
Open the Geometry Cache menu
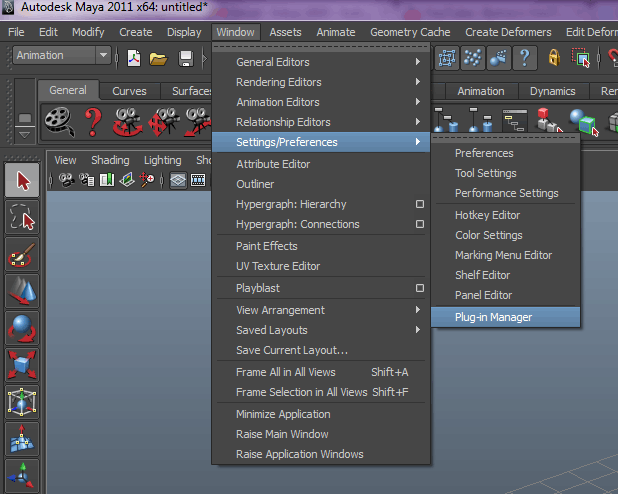[x=410, y=32]
